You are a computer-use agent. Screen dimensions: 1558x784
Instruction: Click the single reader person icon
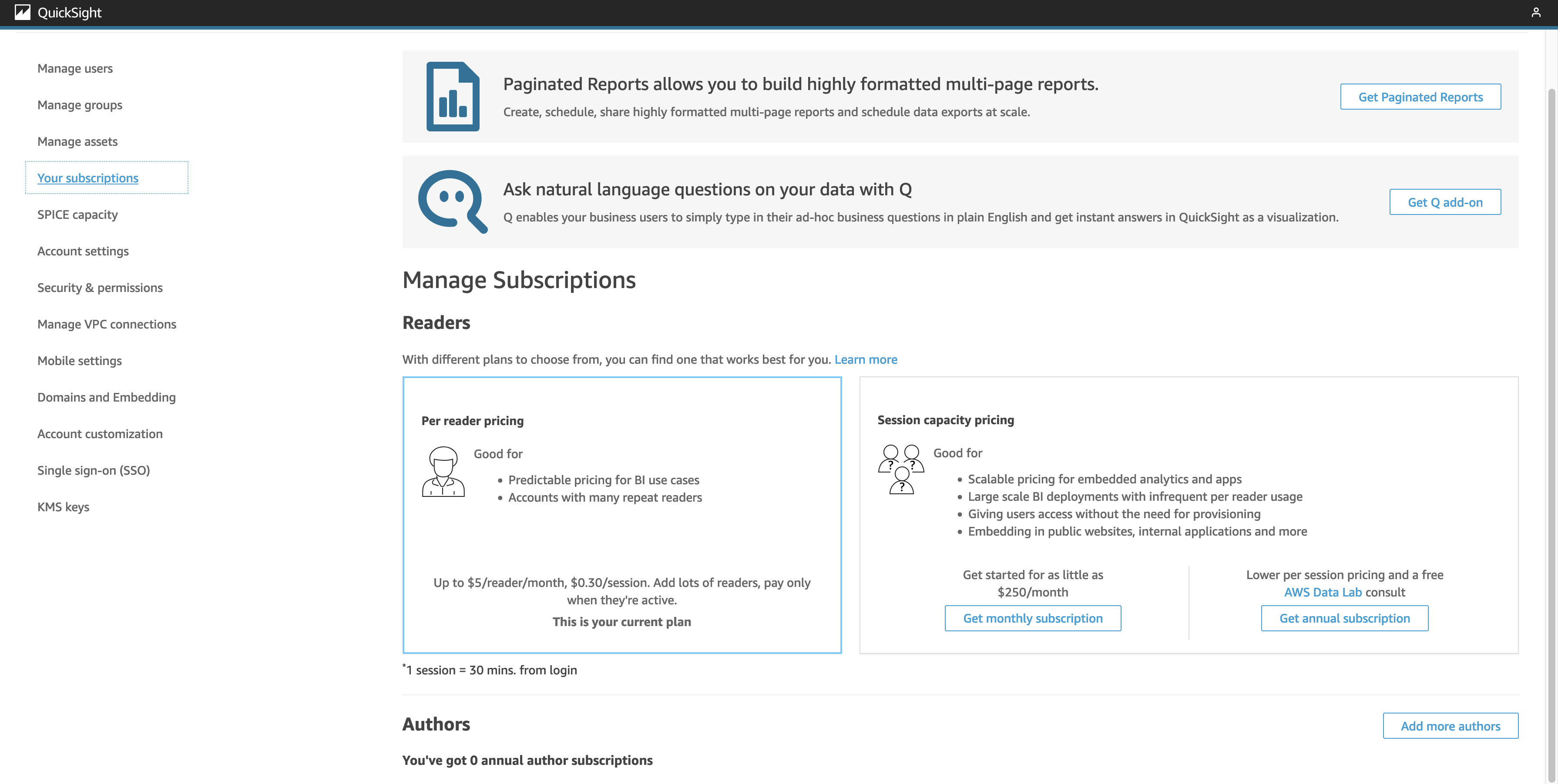coord(443,472)
